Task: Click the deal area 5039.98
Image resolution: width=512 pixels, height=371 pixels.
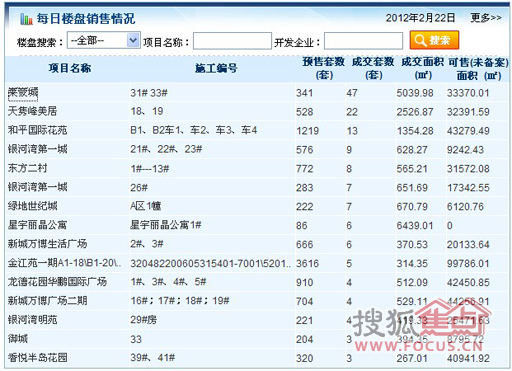Action: (415, 93)
